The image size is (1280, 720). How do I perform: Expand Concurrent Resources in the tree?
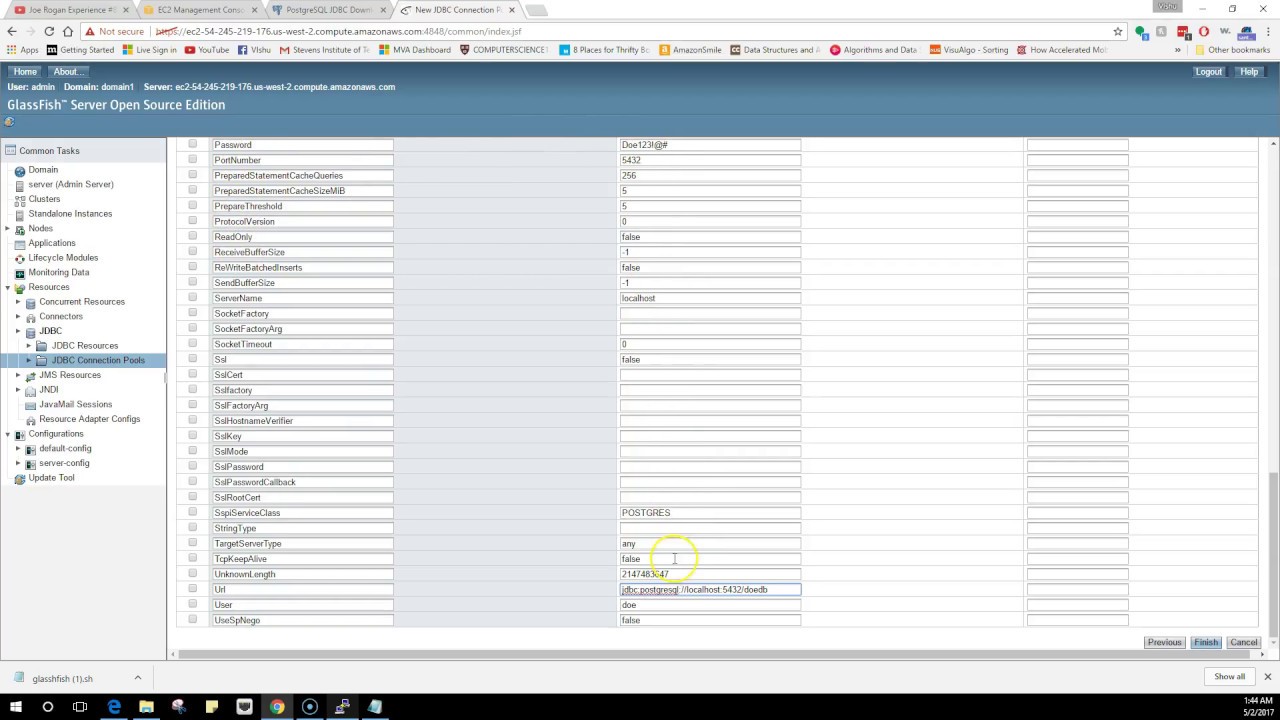coord(18,302)
